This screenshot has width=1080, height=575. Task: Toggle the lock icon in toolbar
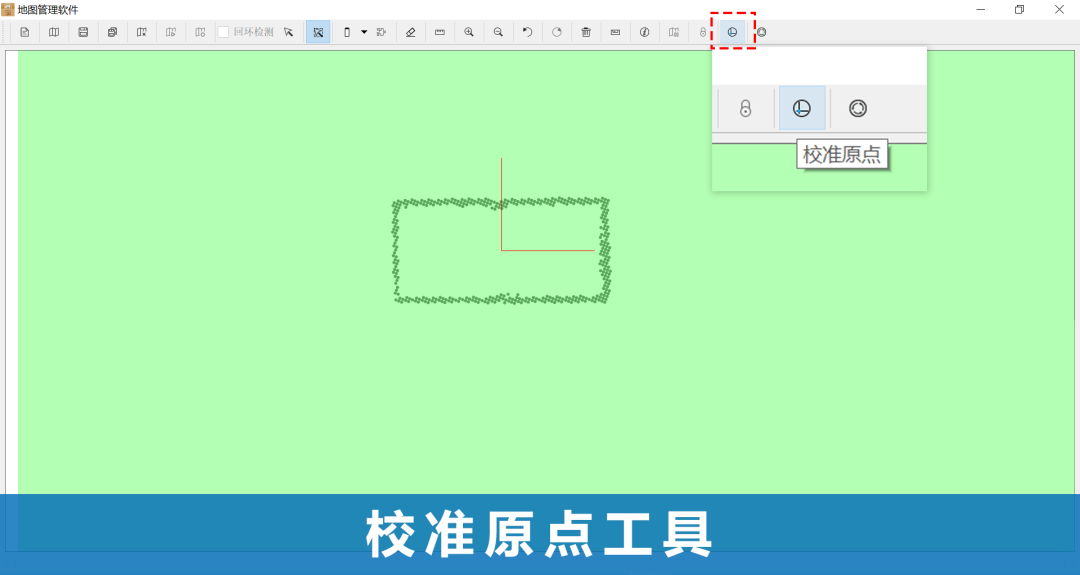[x=703, y=32]
